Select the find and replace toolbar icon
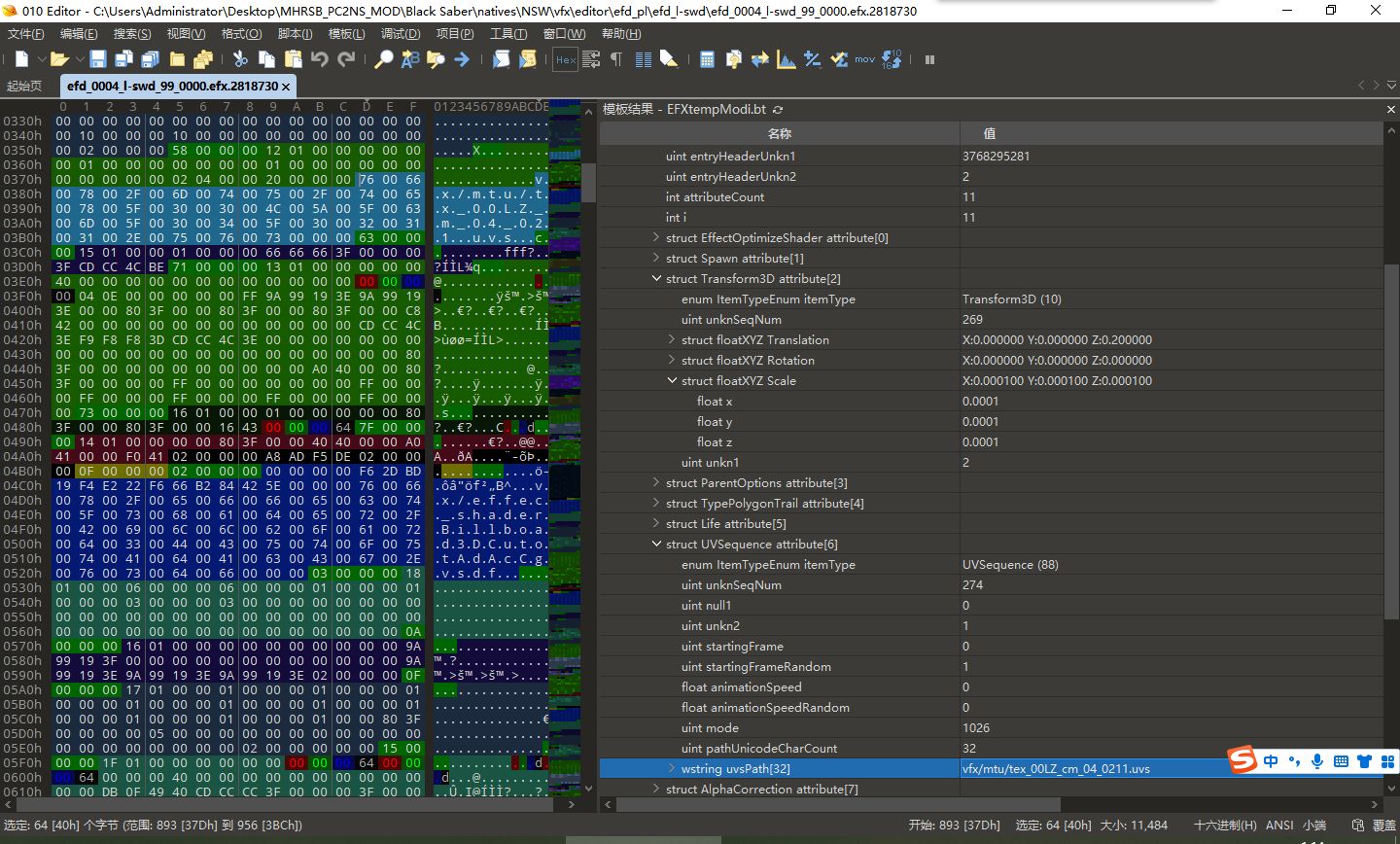This screenshot has height=844, width=1400. (x=410, y=58)
